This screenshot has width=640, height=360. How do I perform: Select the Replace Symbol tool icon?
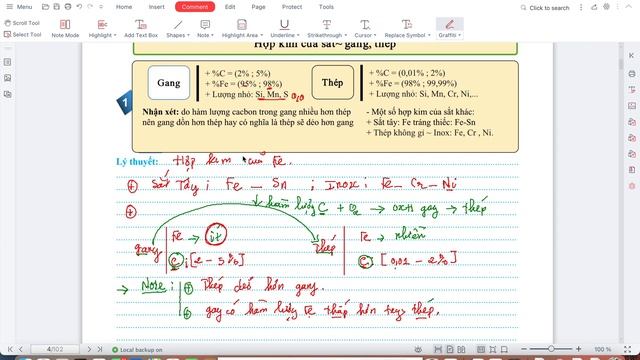click(407, 24)
